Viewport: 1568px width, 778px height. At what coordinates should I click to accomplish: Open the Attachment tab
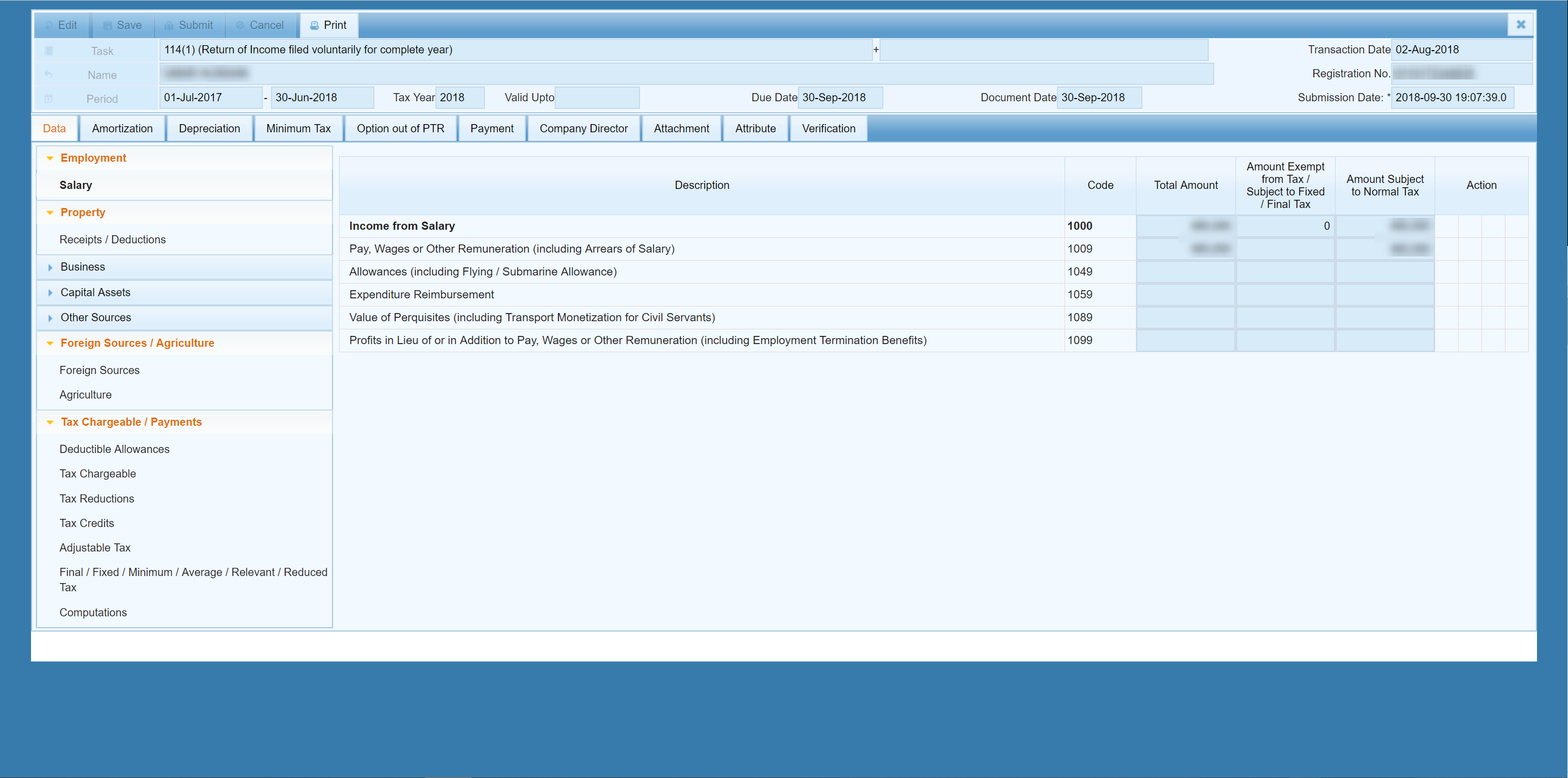[682, 128]
